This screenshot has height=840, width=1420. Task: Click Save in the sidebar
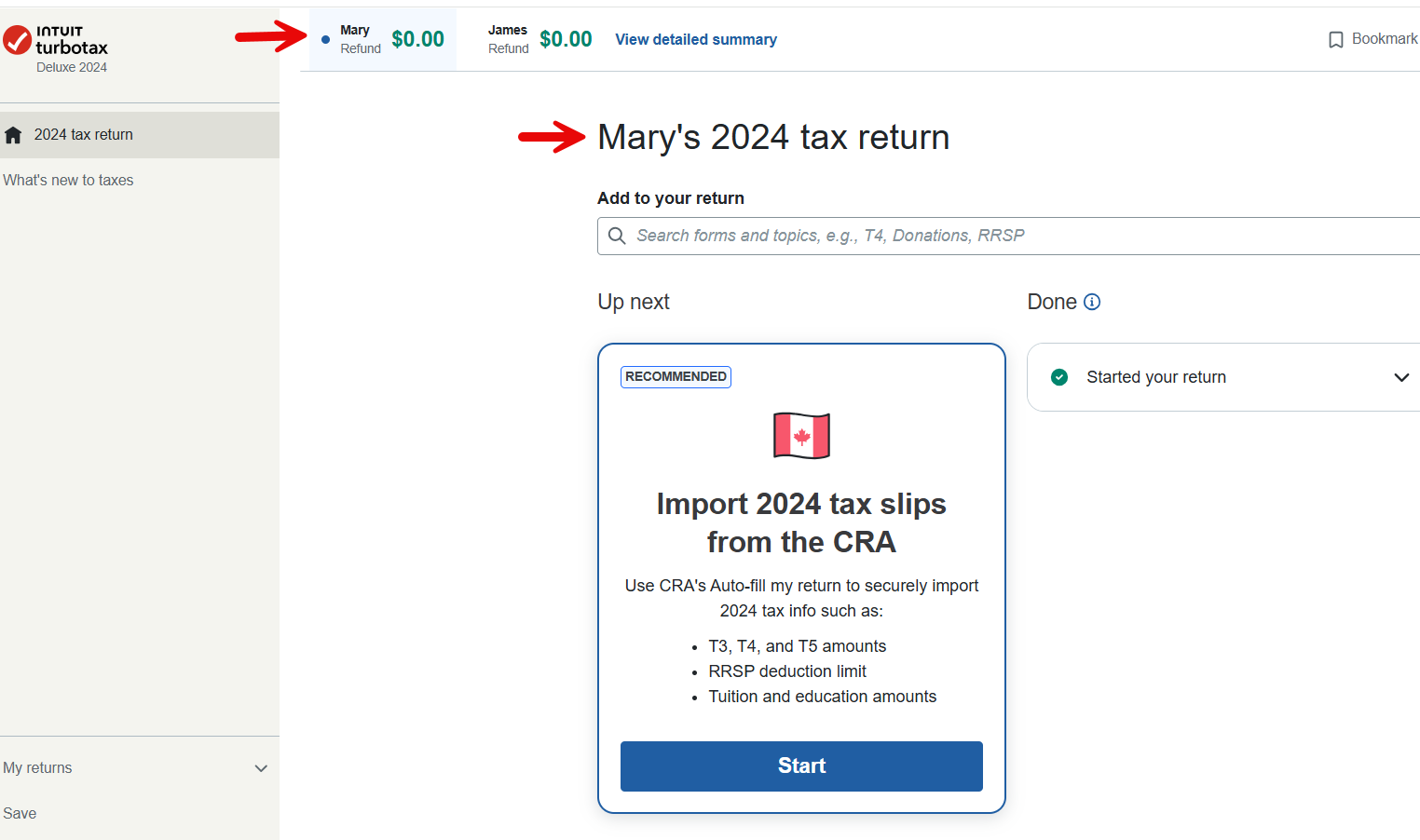point(20,814)
